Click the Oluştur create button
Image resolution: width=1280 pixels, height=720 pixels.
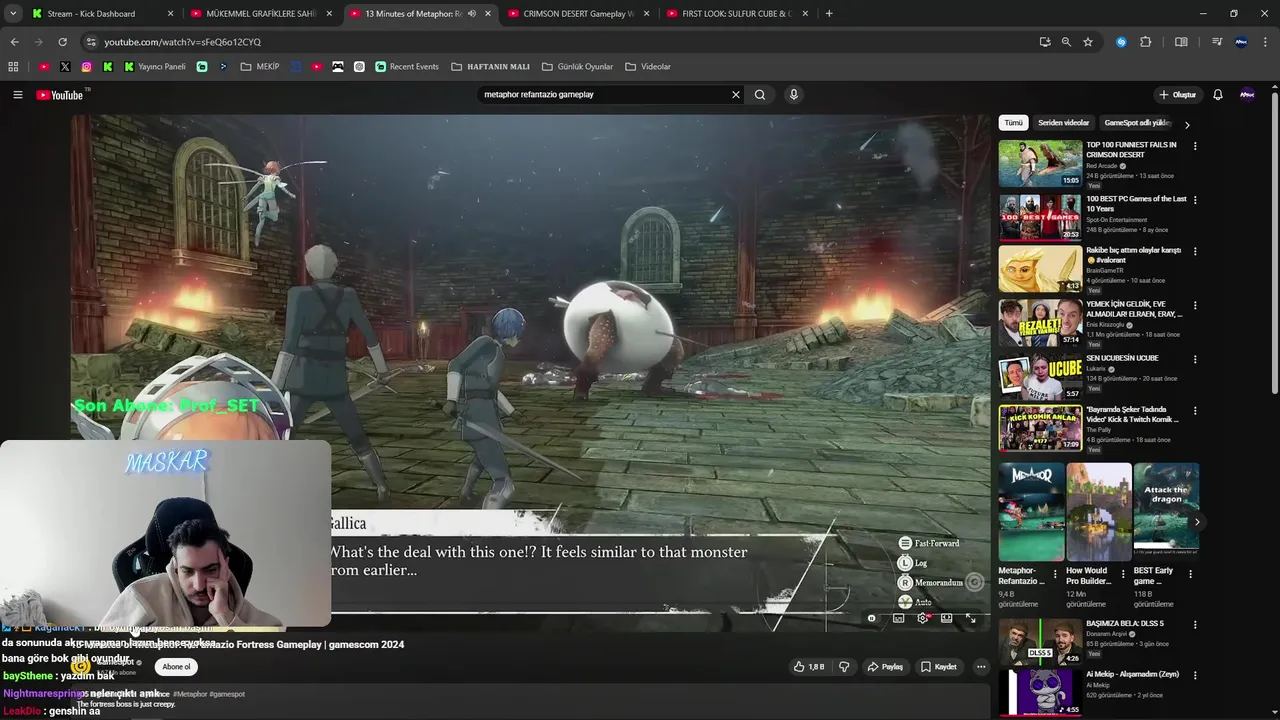1177,95
